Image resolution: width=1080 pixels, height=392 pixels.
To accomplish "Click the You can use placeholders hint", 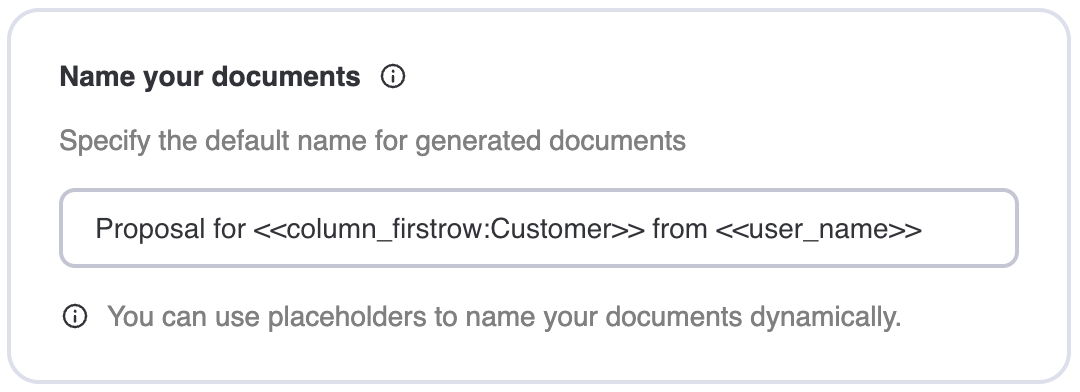I will pos(504,318).
